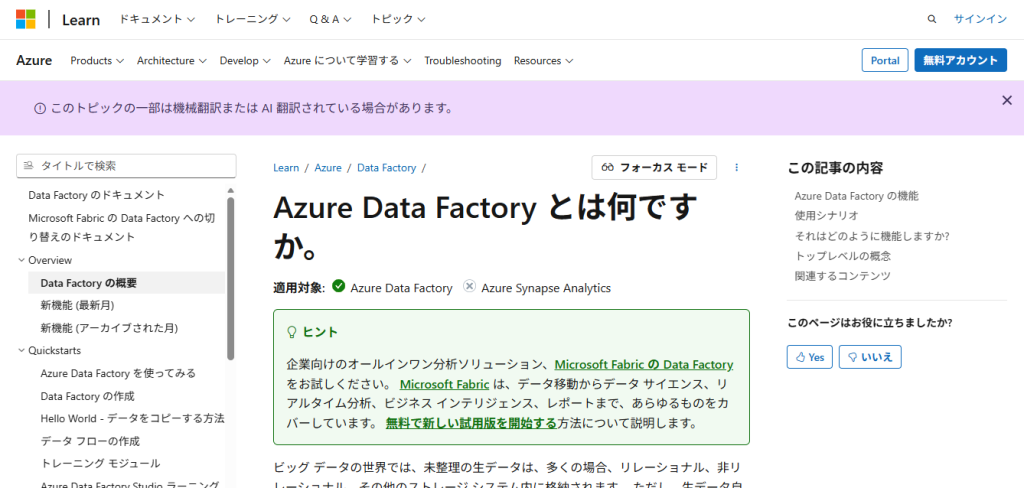The image size is (1024, 488).
Task: Open データ フローの作成 in sidebar
Action: pos(90,441)
